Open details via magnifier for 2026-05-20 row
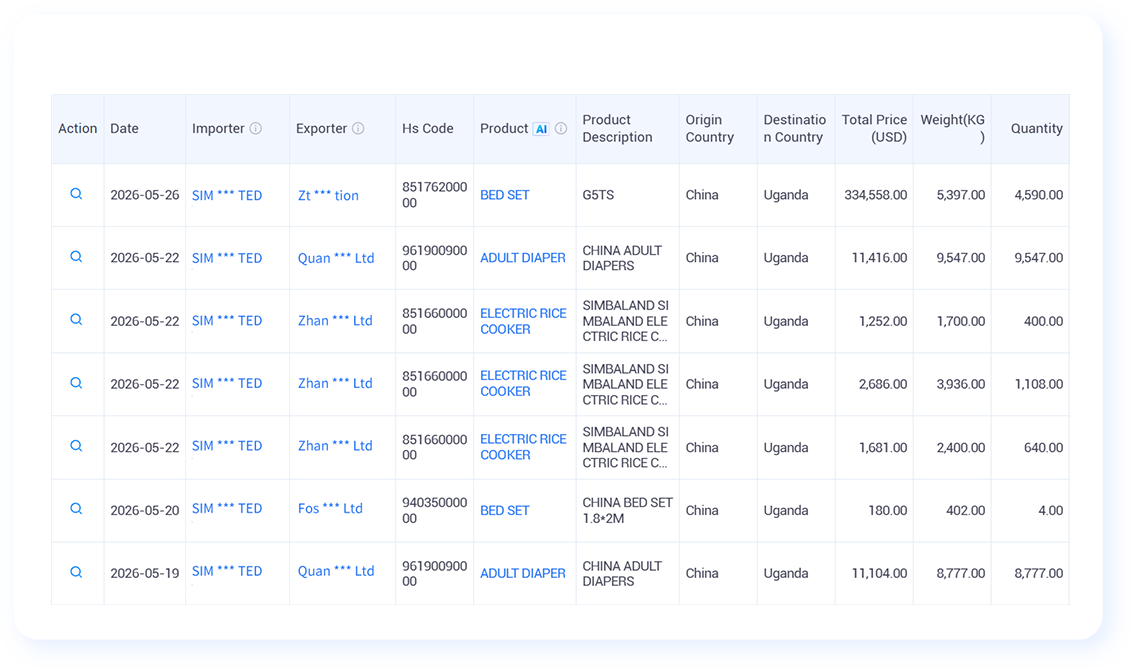 tap(76, 509)
